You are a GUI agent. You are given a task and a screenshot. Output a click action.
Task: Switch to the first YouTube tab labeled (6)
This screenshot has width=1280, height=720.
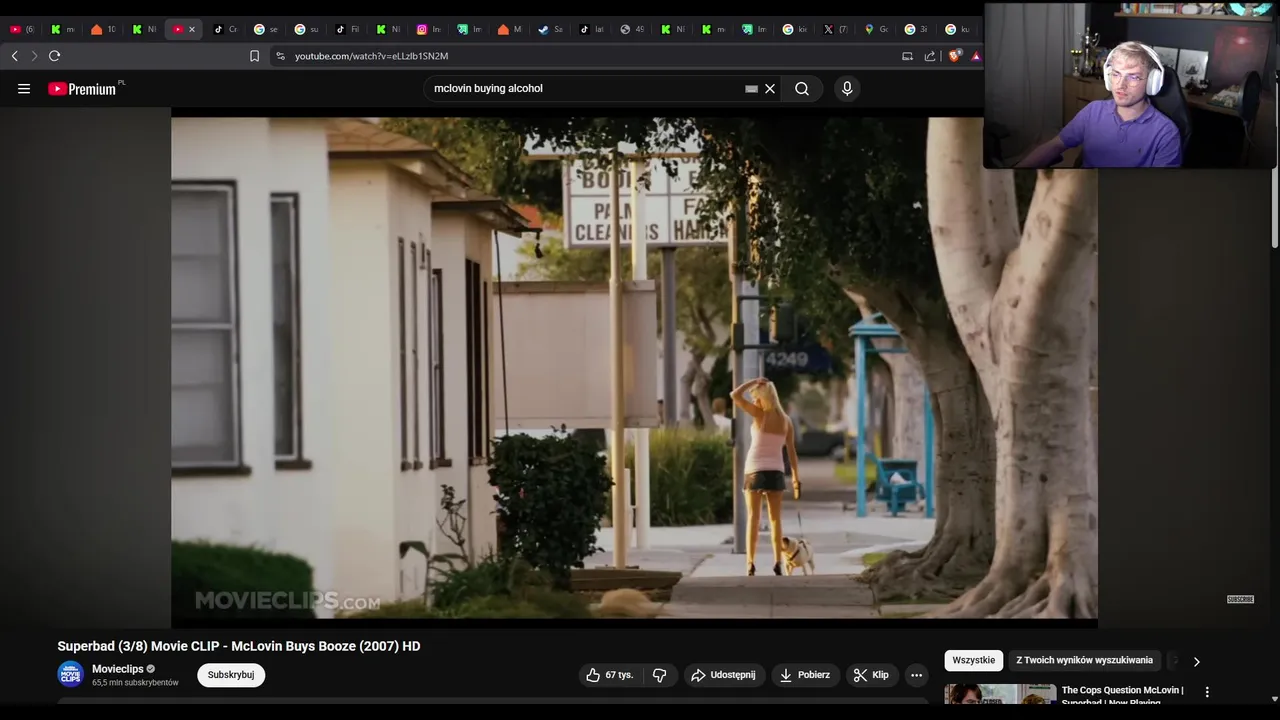point(21,29)
